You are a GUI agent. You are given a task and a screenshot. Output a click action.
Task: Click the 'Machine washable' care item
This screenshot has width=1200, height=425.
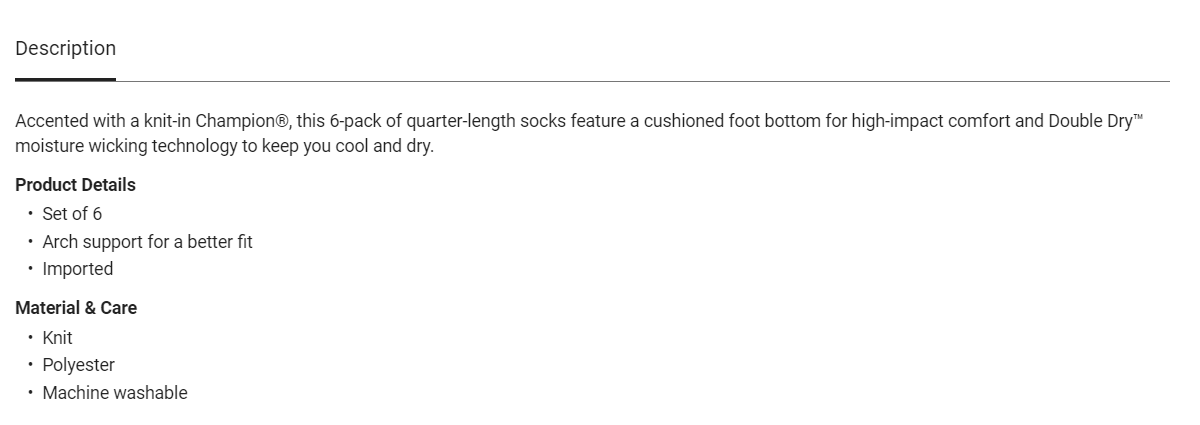(114, 393)
